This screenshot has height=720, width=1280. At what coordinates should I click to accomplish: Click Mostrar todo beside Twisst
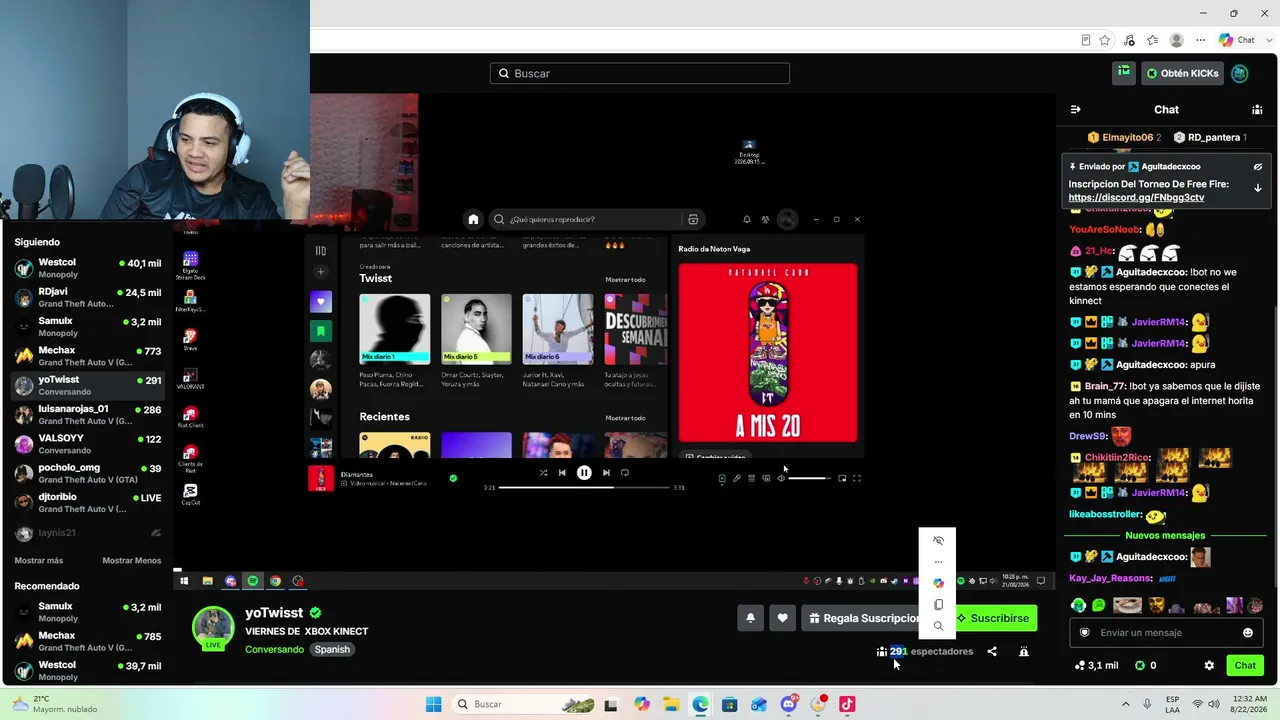coord(625,280)
